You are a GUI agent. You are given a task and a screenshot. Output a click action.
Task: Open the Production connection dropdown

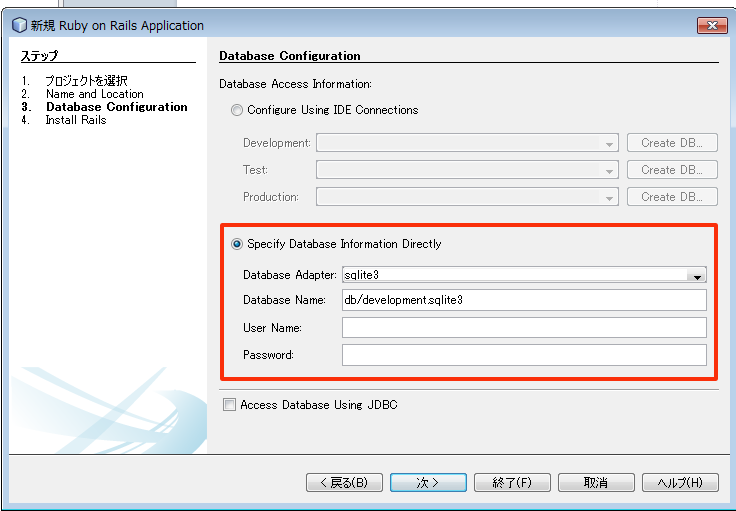point(467,197)
